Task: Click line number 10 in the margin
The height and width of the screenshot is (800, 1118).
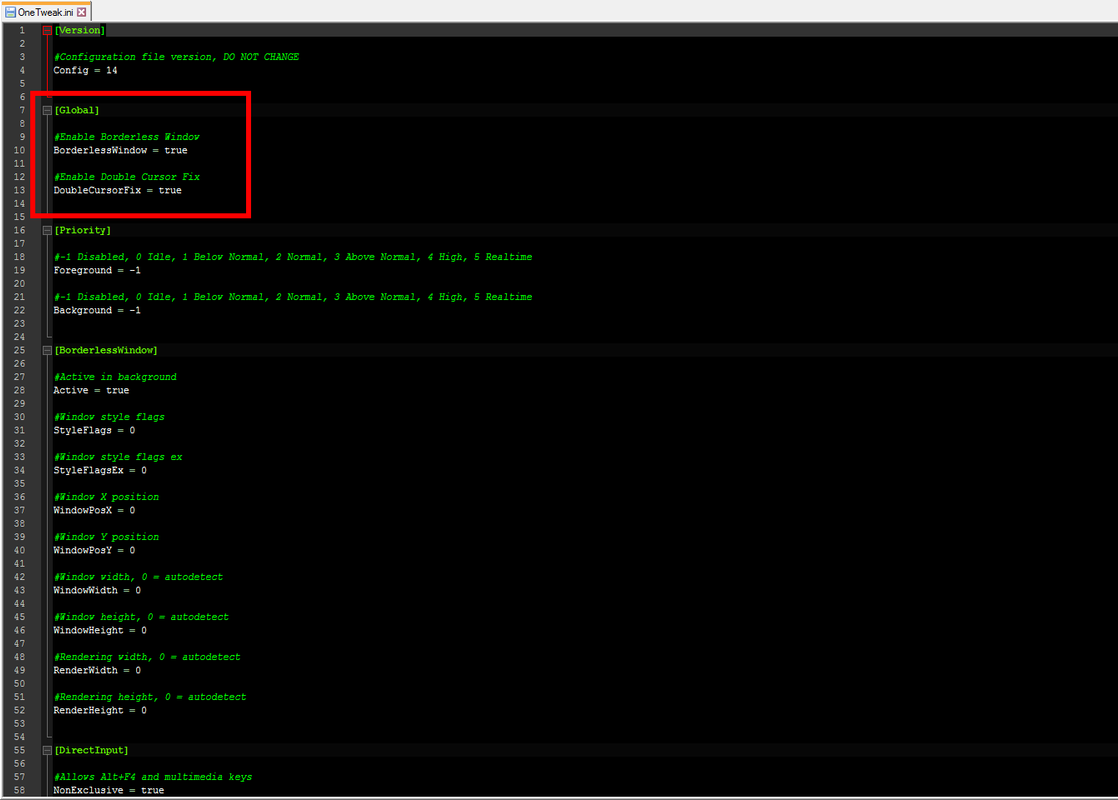Action: pyautogui.click(x=19, y=150)
